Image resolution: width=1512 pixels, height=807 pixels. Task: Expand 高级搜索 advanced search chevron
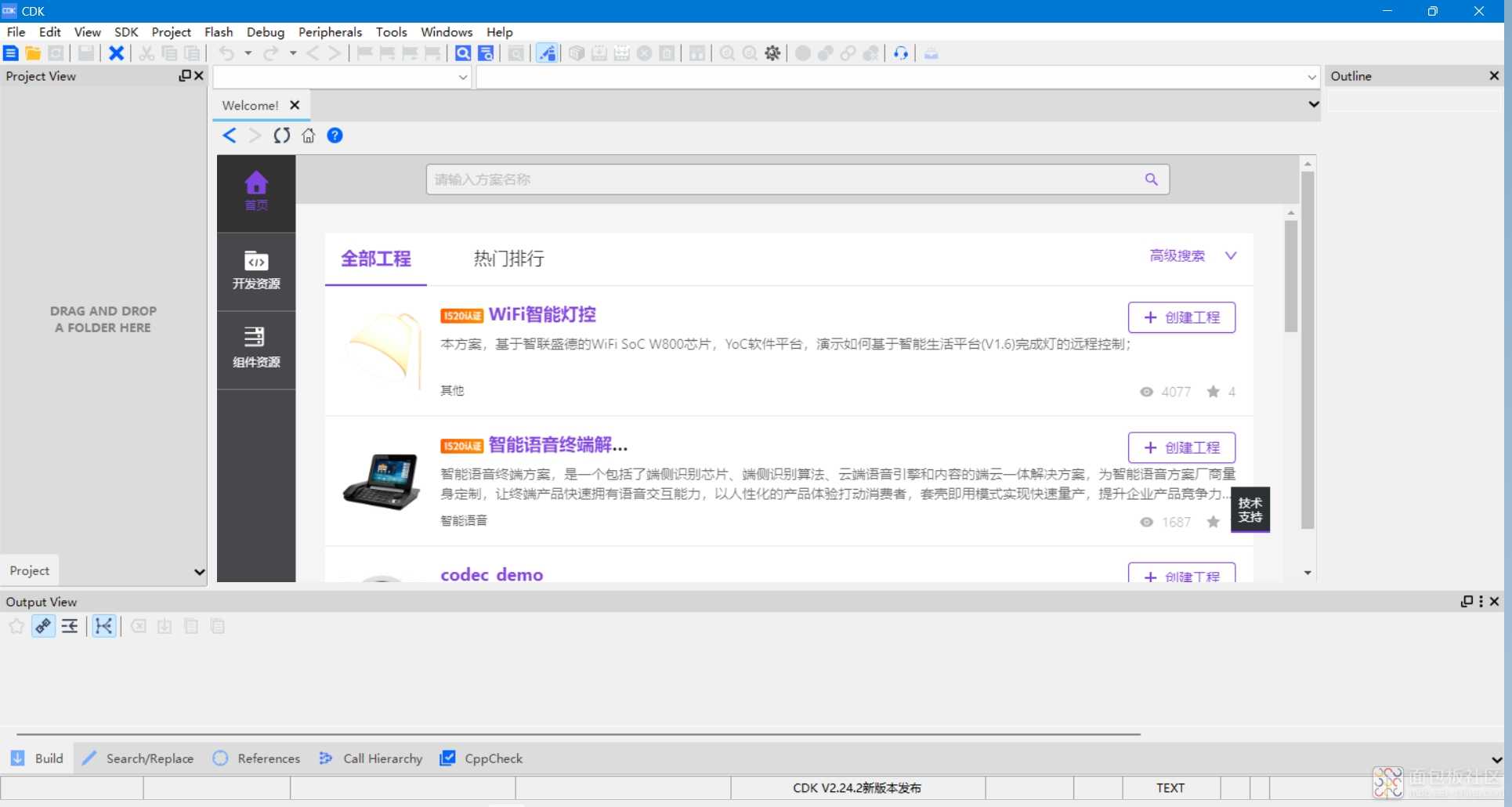pyautogui.click(x=1231, y=256)
